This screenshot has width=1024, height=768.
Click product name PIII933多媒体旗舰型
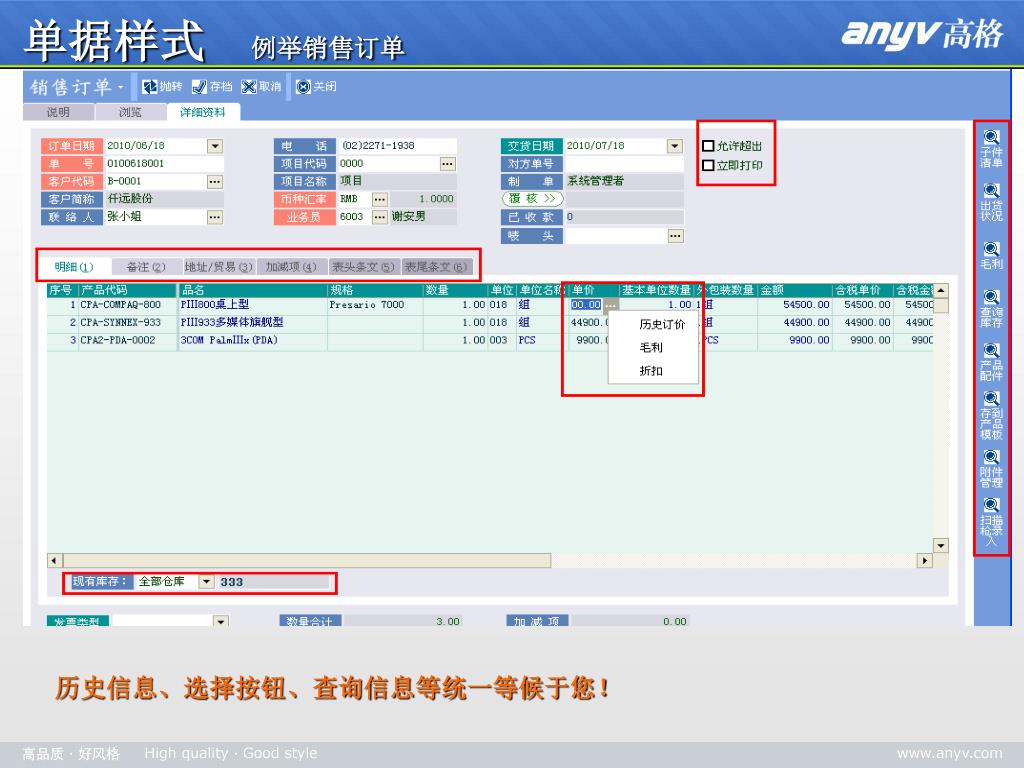[x=232, y=323]
